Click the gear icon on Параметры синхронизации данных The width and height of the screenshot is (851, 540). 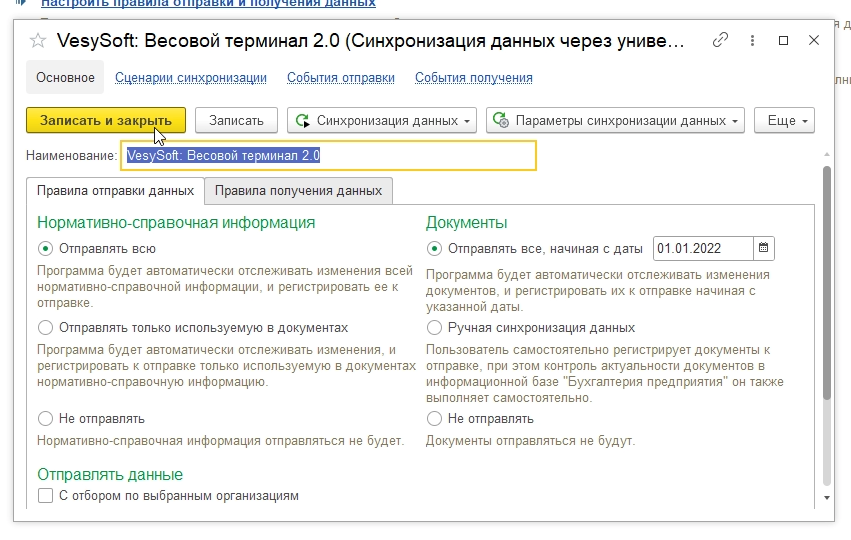point(502,121)
